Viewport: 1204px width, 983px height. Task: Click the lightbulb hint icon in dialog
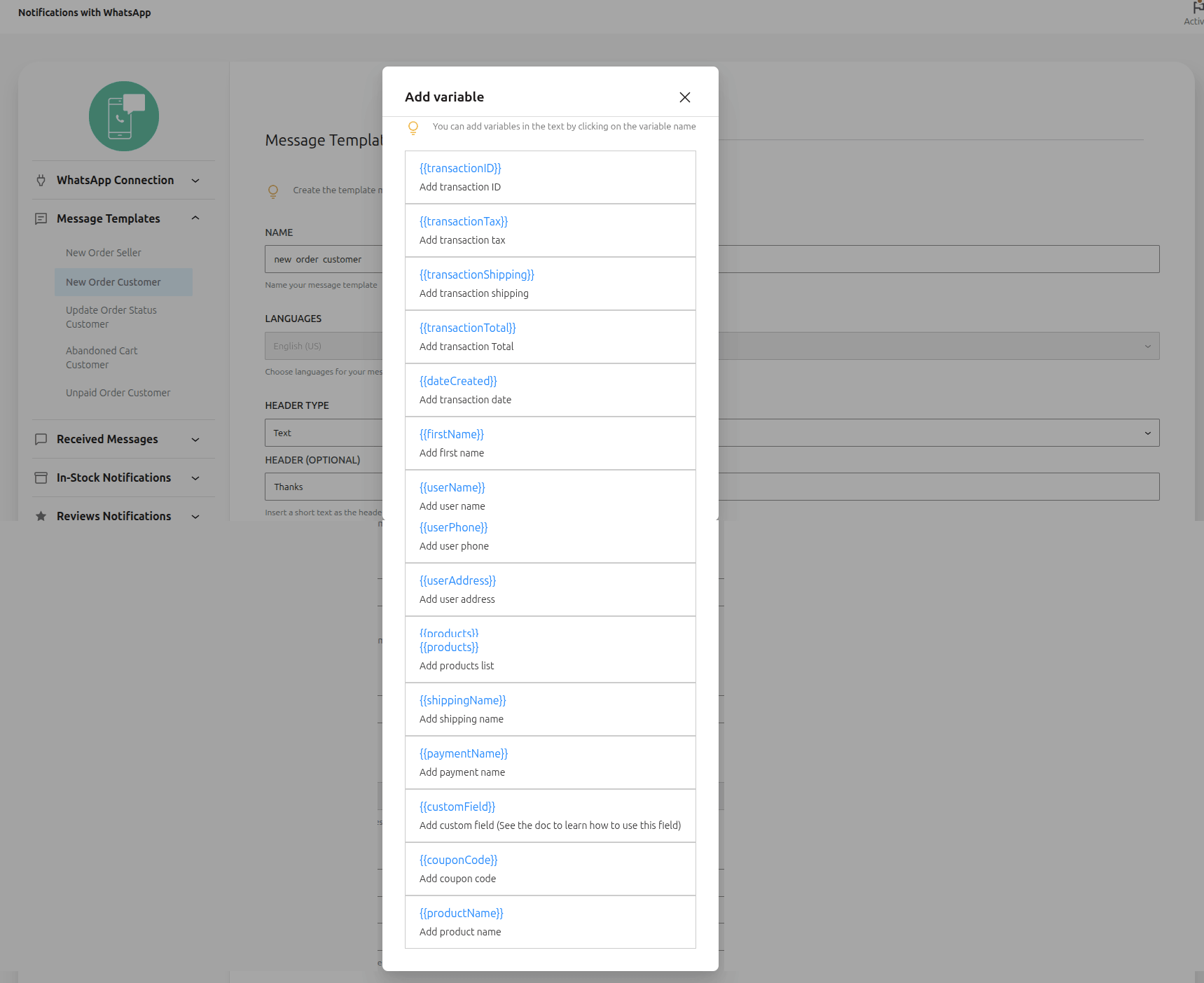[x=413, y=127]
